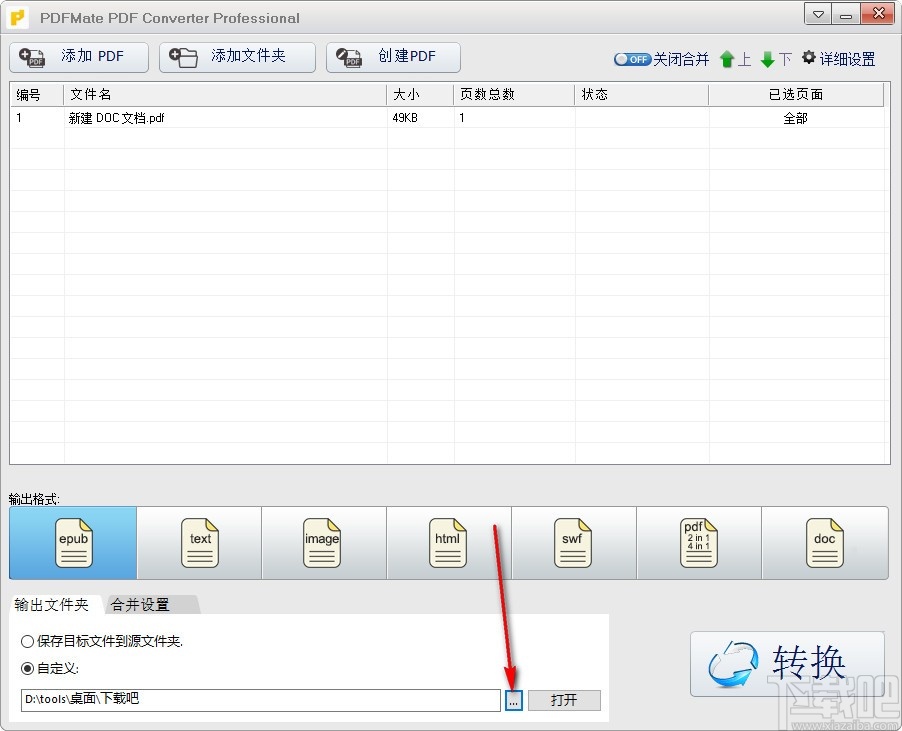Viewport: 902px width, 731px height.
Task: Select html output format
Action: (449, 543)
